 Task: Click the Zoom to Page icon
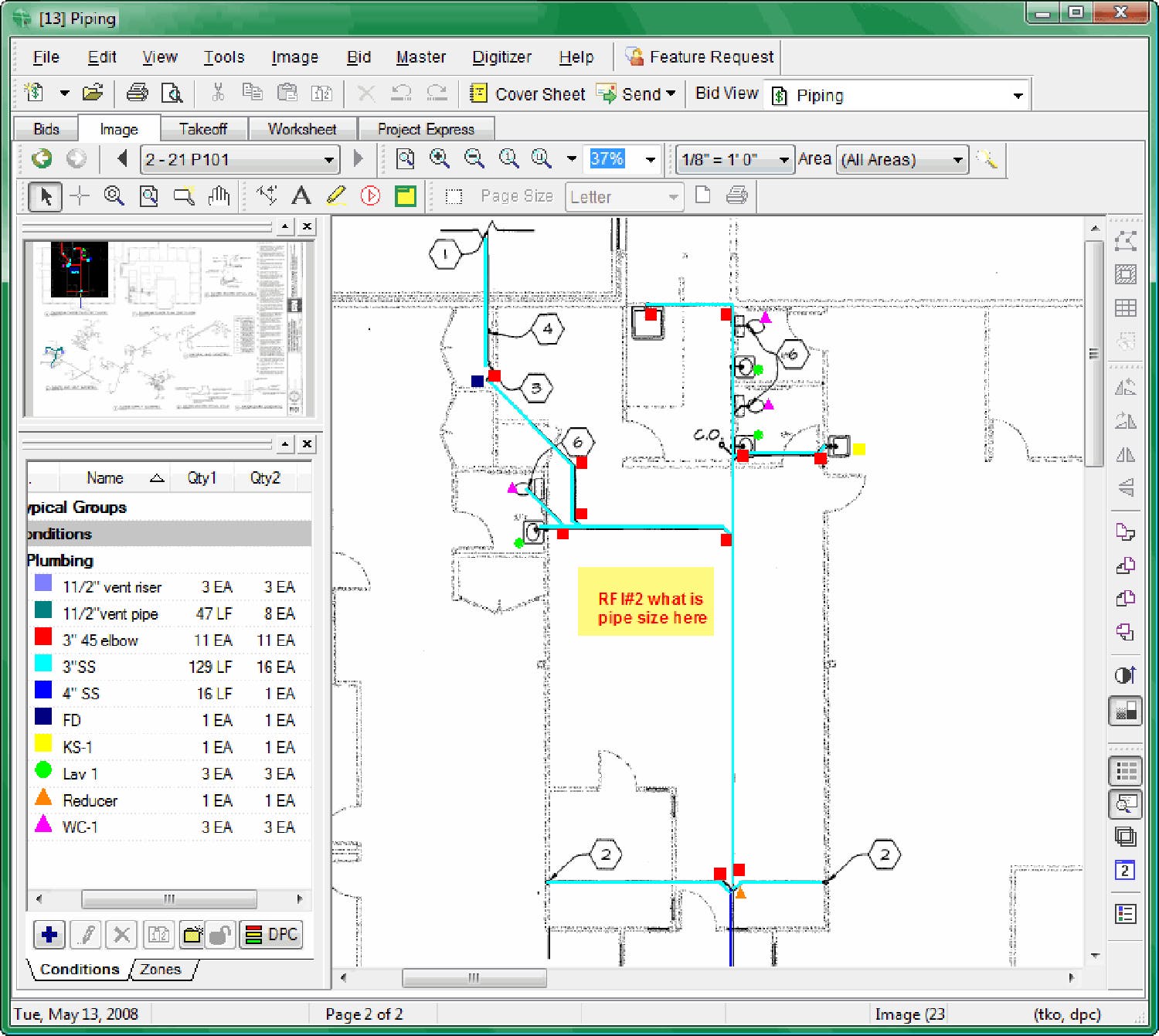(x=406, y=159)
